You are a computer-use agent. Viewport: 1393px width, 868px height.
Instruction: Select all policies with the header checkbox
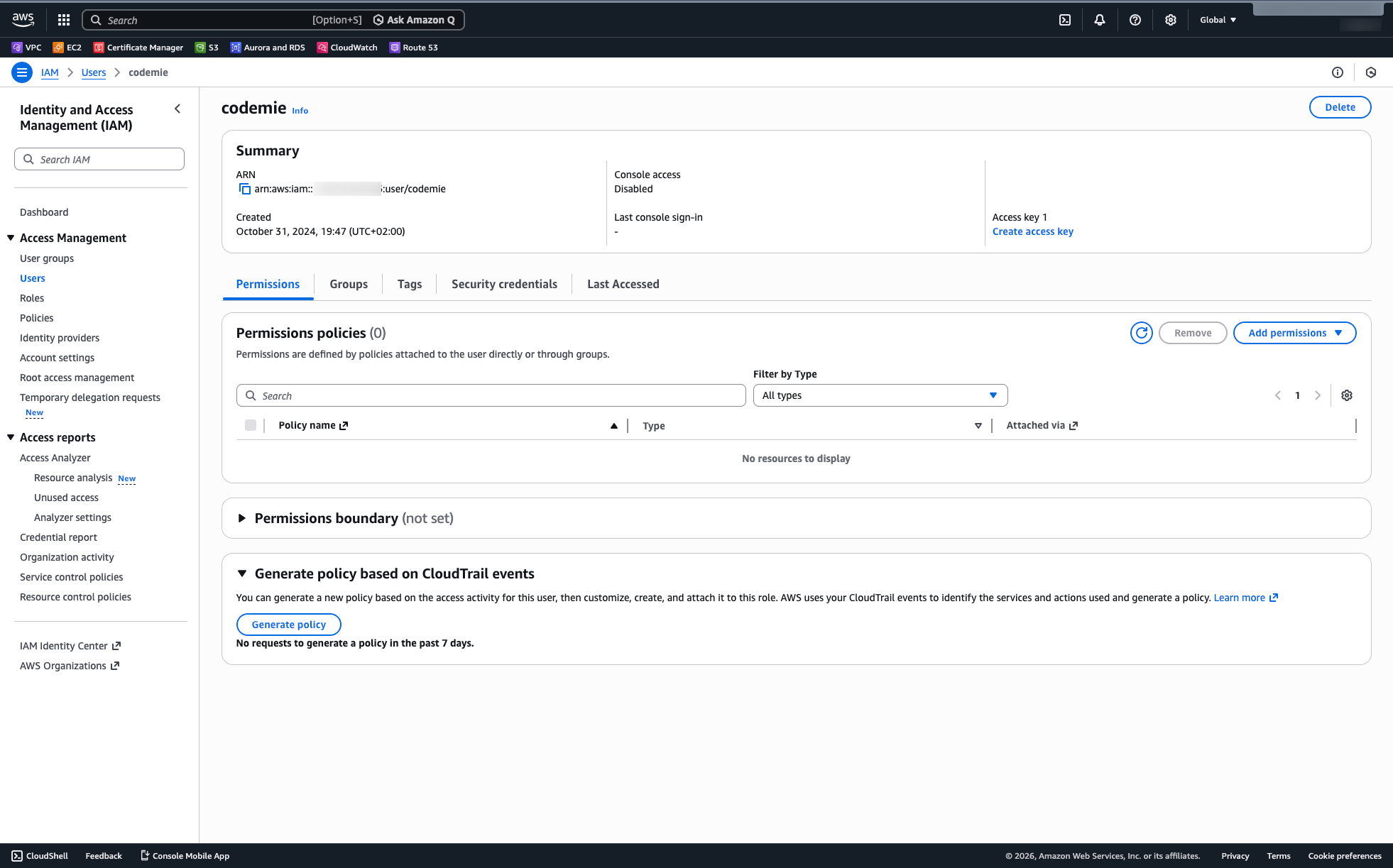(251, 424)
